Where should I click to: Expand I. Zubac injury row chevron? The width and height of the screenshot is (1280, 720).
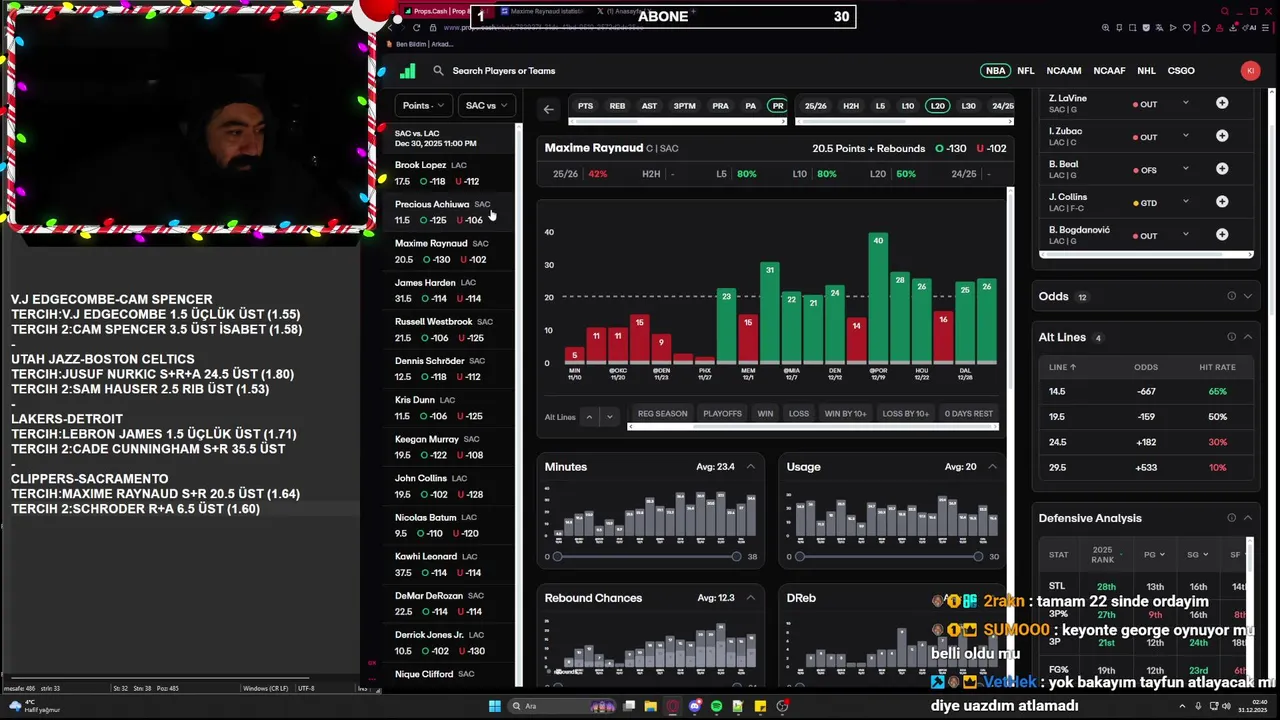[x=1186, y=136]
